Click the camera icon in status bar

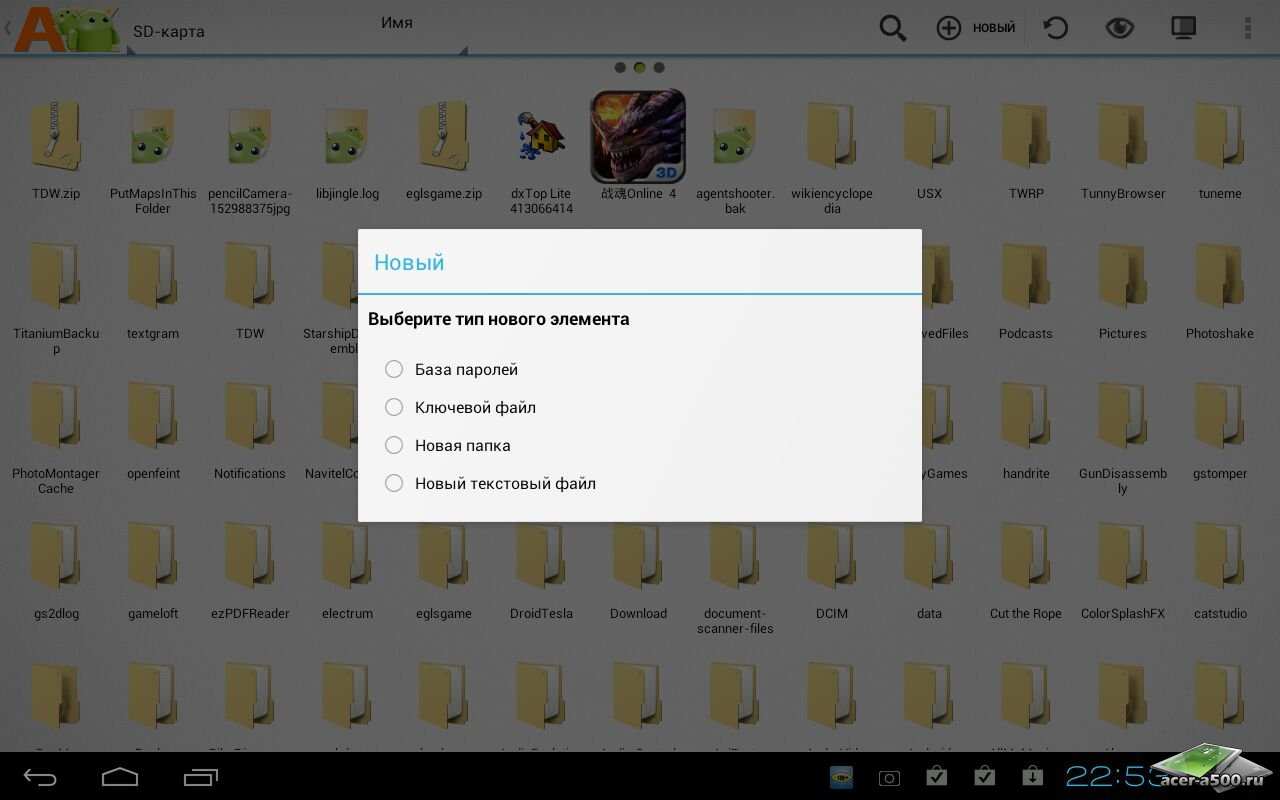888,777
